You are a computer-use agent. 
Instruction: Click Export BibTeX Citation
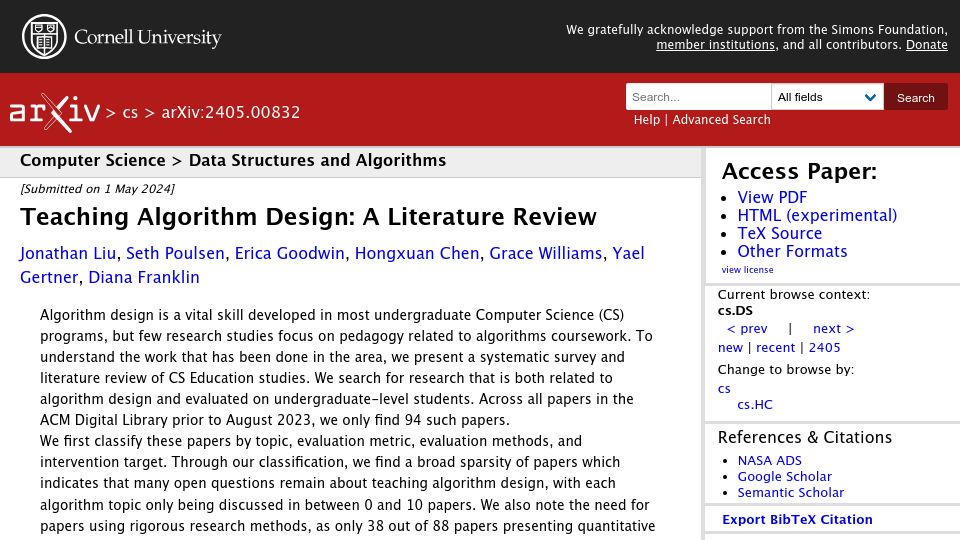[x=797, y=519]
